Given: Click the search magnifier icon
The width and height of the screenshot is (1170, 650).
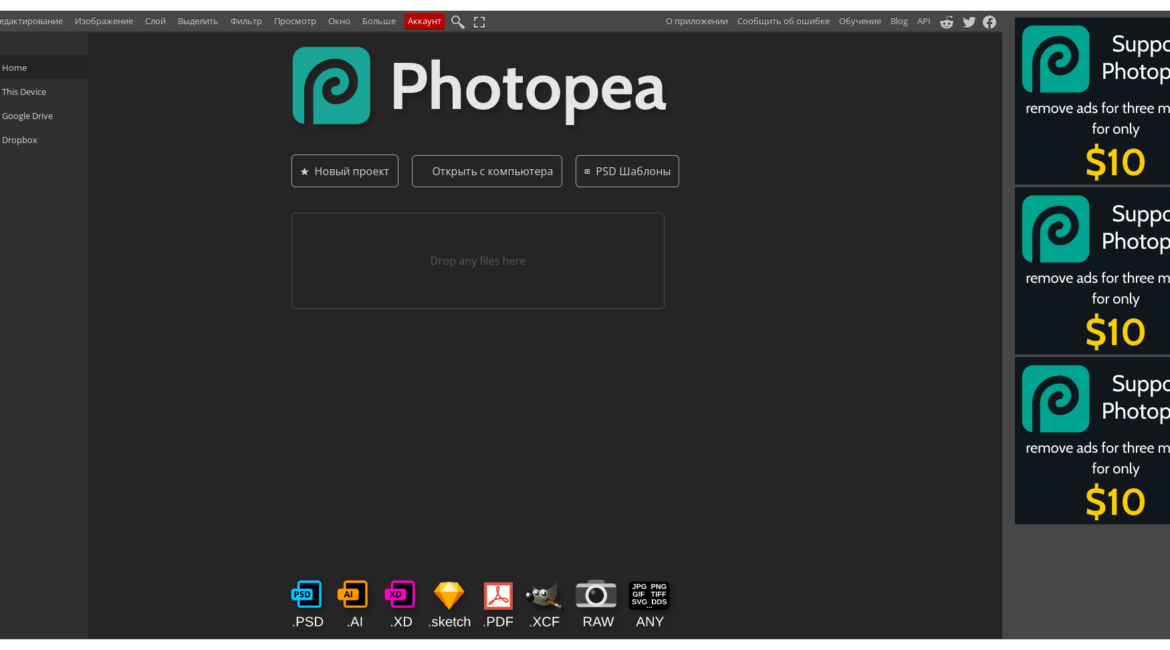Looking at the screenshot, I should pos(457,22).
